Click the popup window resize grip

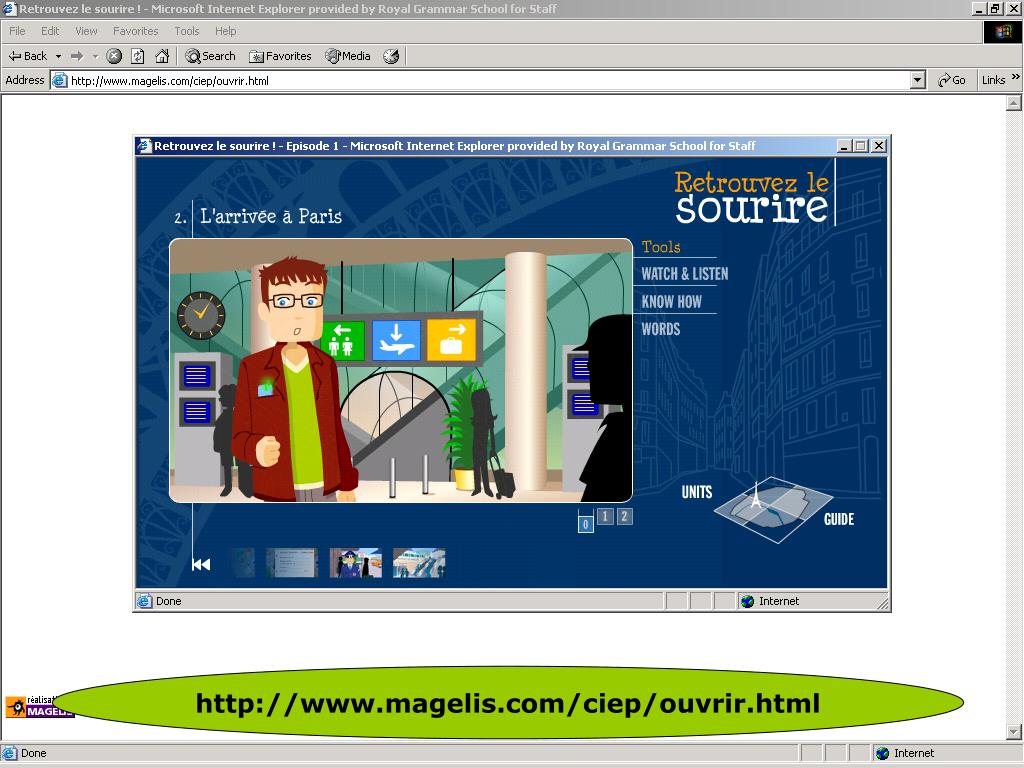click(882, 603)
